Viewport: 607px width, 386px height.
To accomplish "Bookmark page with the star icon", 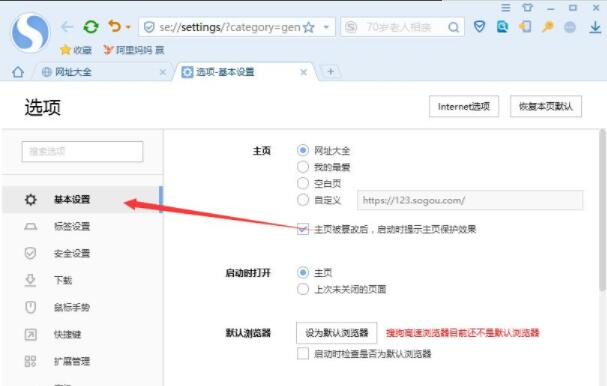I will pos(309,27).
